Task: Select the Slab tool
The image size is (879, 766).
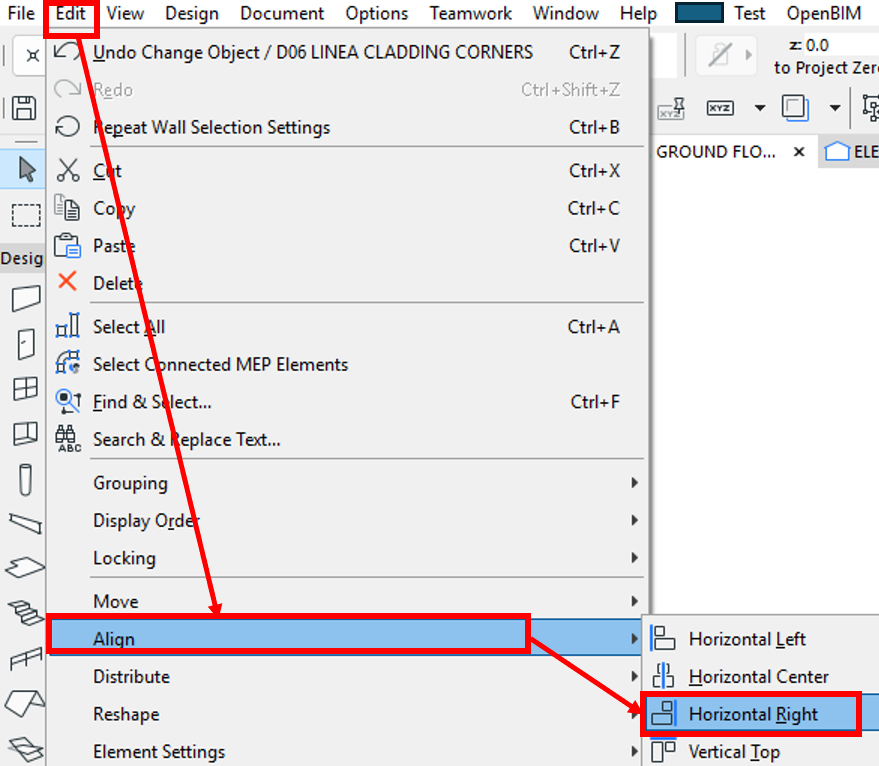Action: pos(25,567)
